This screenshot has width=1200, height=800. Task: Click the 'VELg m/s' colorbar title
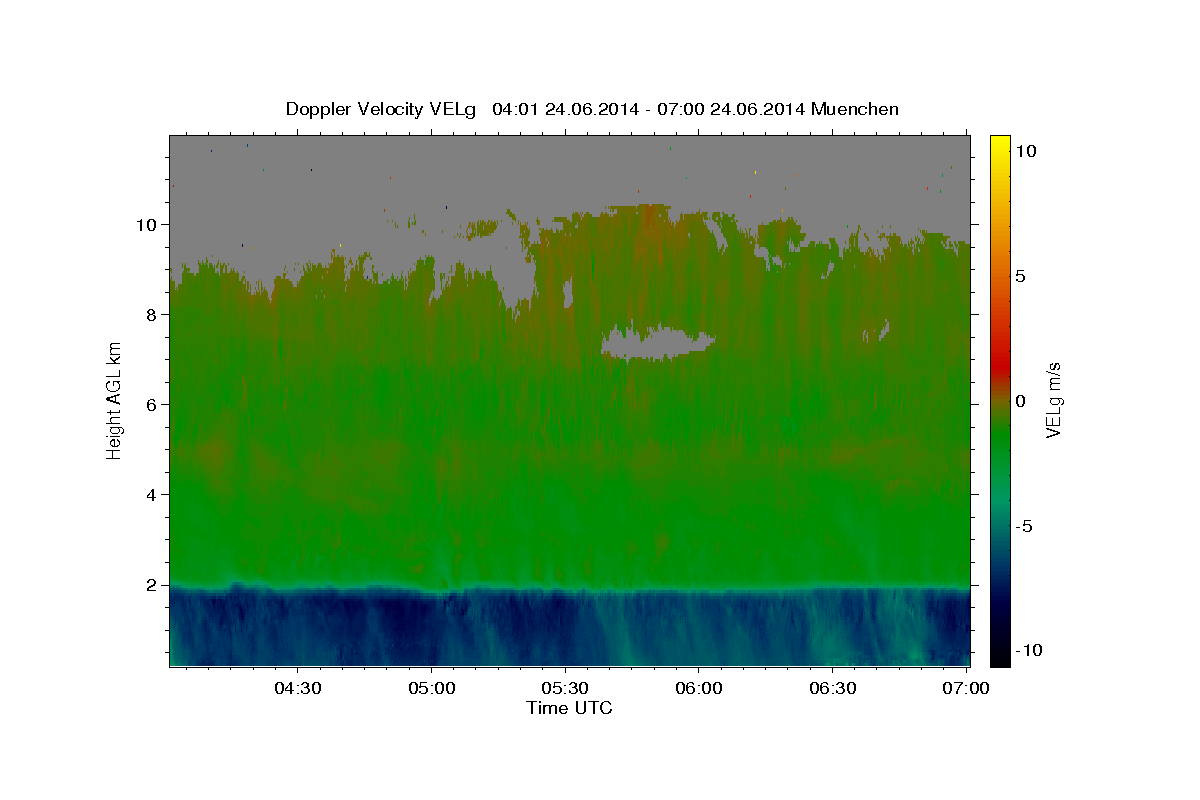coord(1053,400)
